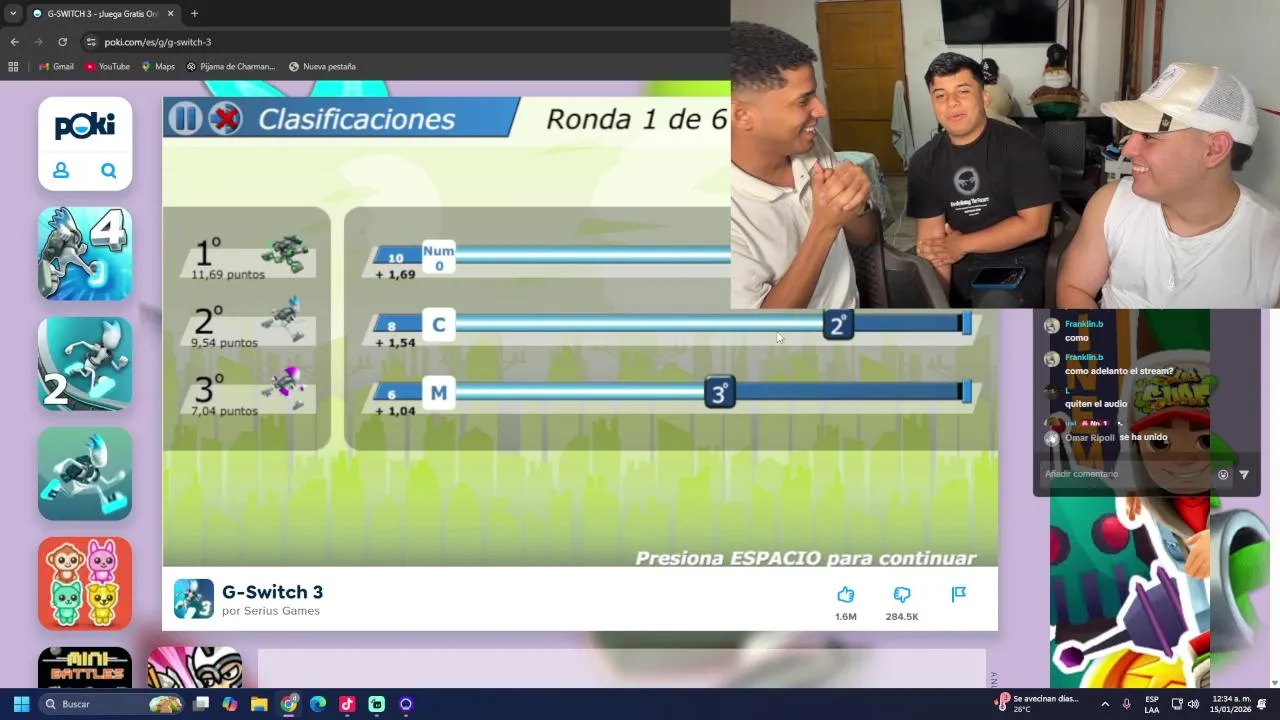Open the YouTube bookmark
This screenshot has height=720, width=1280.
tap(107, 66)
